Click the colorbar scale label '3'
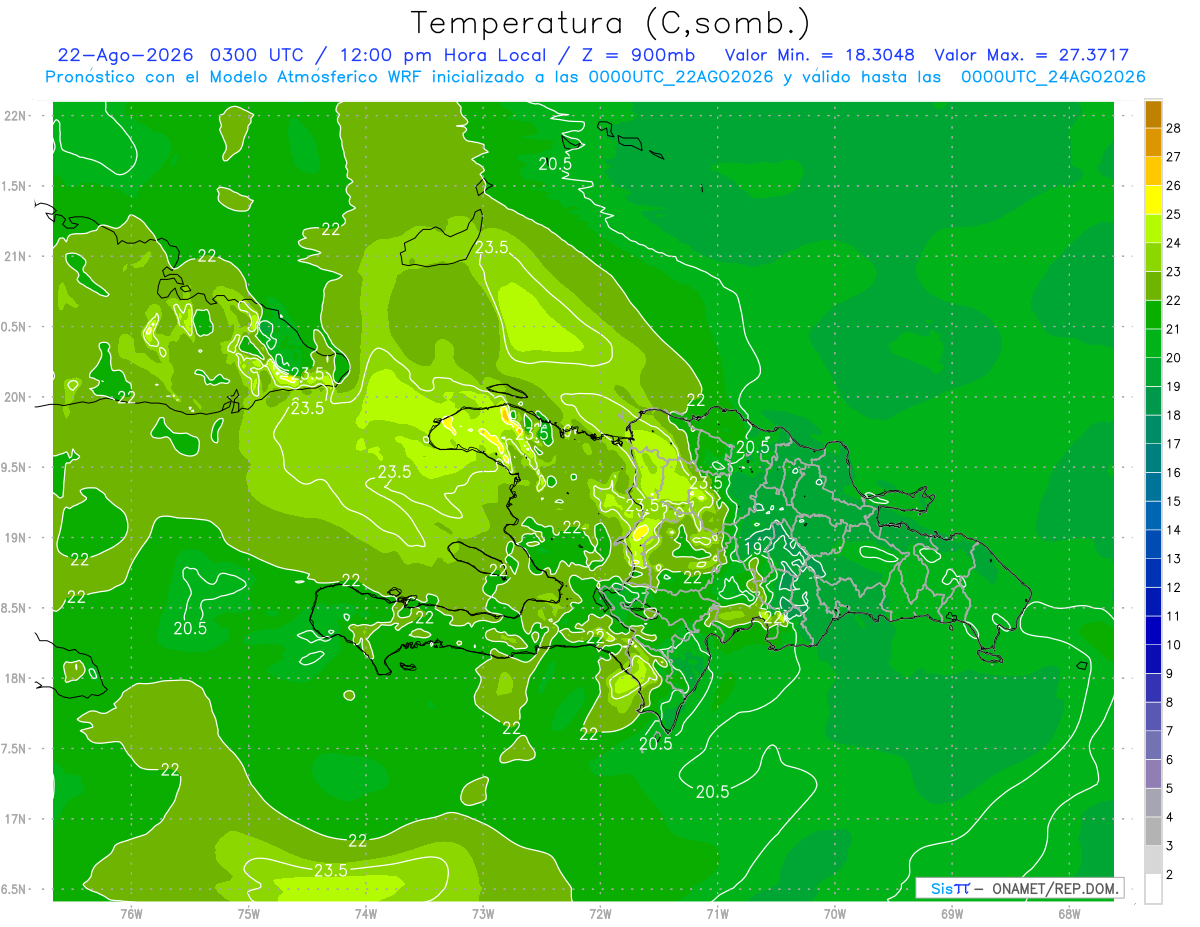 tap(1170, 846)
